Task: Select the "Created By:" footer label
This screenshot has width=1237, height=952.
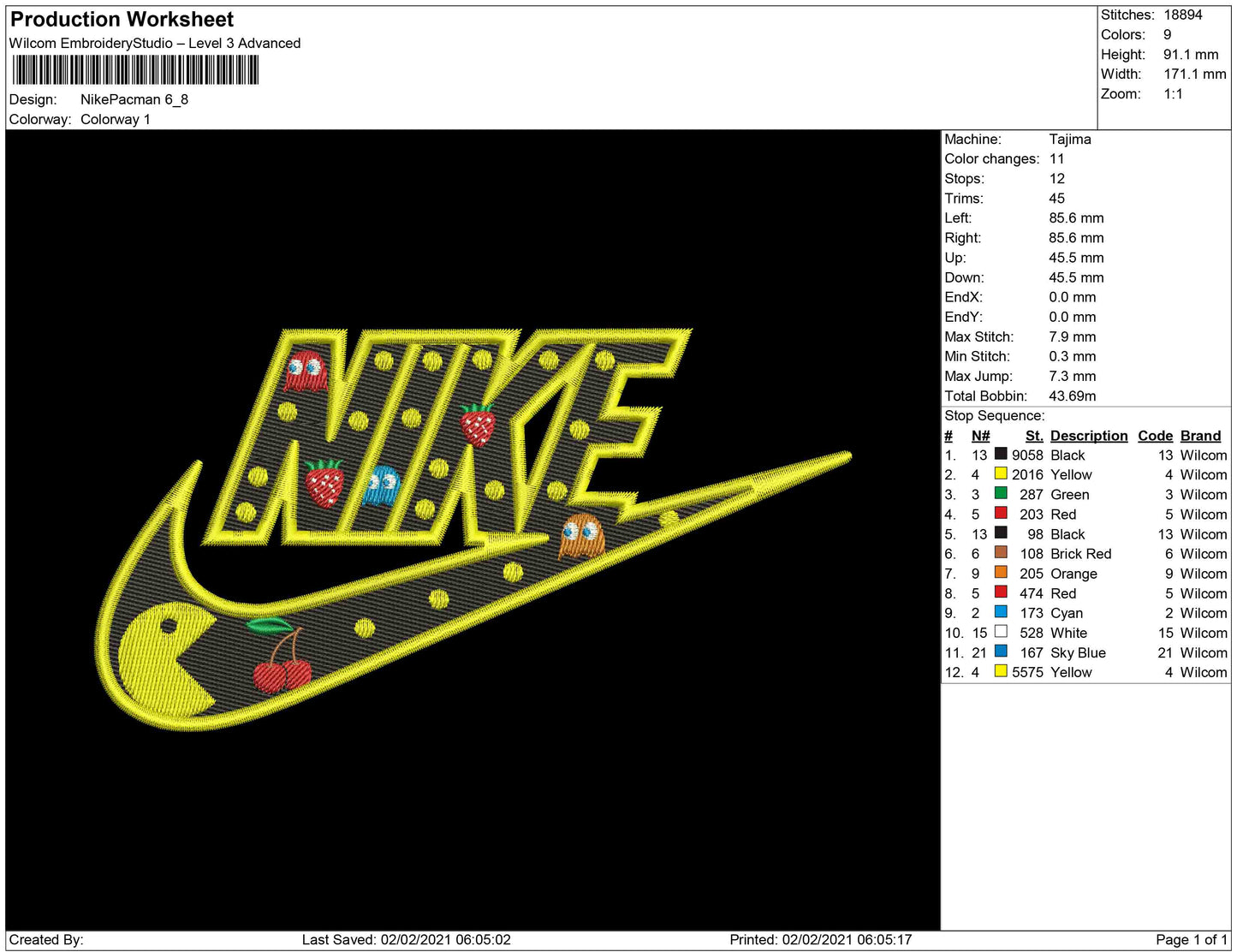Action: click(x=46, y=939)
